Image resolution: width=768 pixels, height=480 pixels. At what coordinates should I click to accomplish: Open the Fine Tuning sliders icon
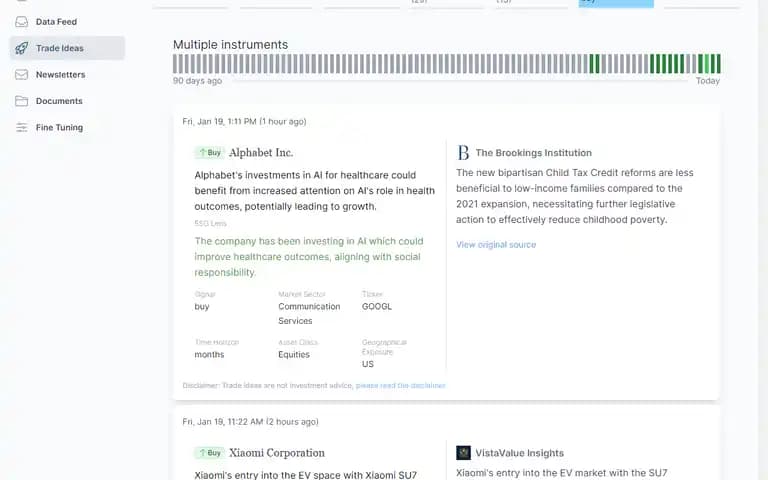(21, 127)
